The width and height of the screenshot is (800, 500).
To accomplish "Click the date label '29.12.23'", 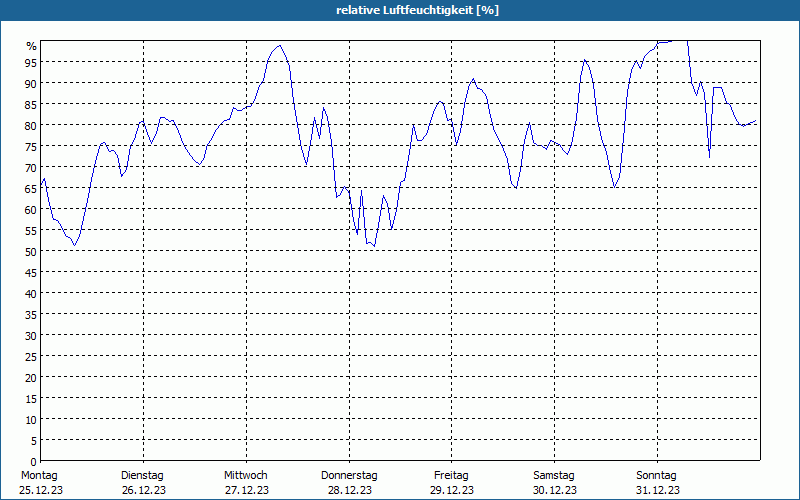I will (452, 491).
